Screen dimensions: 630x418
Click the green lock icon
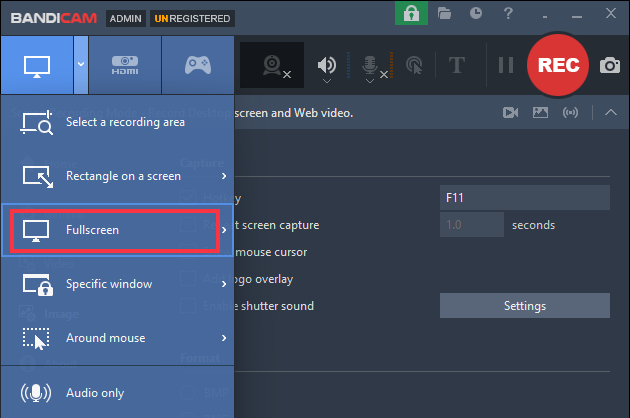coord(411,13)
